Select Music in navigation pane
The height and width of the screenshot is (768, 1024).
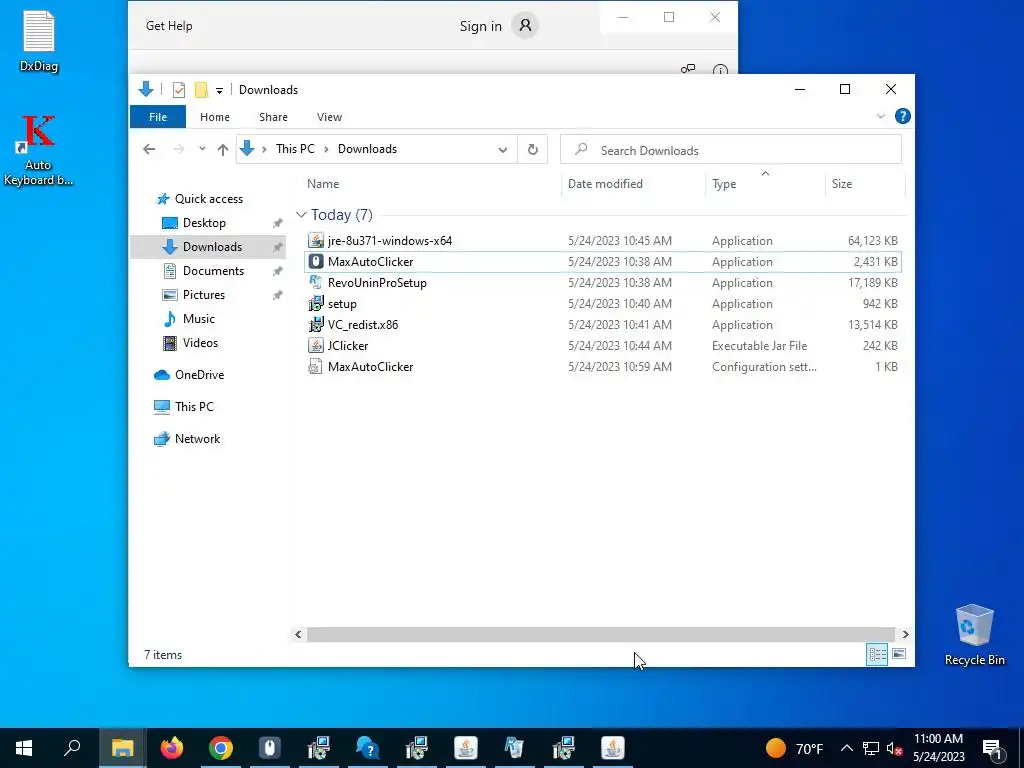click(199, 319)
